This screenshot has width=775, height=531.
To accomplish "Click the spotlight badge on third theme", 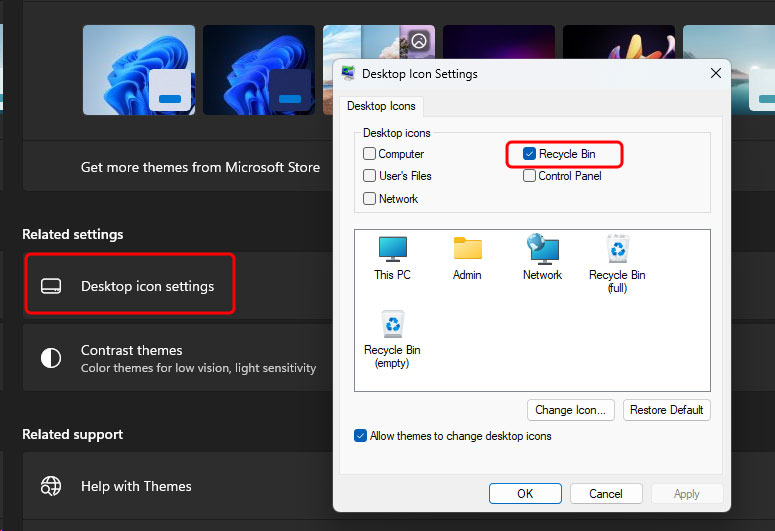I will click(419, 41).
